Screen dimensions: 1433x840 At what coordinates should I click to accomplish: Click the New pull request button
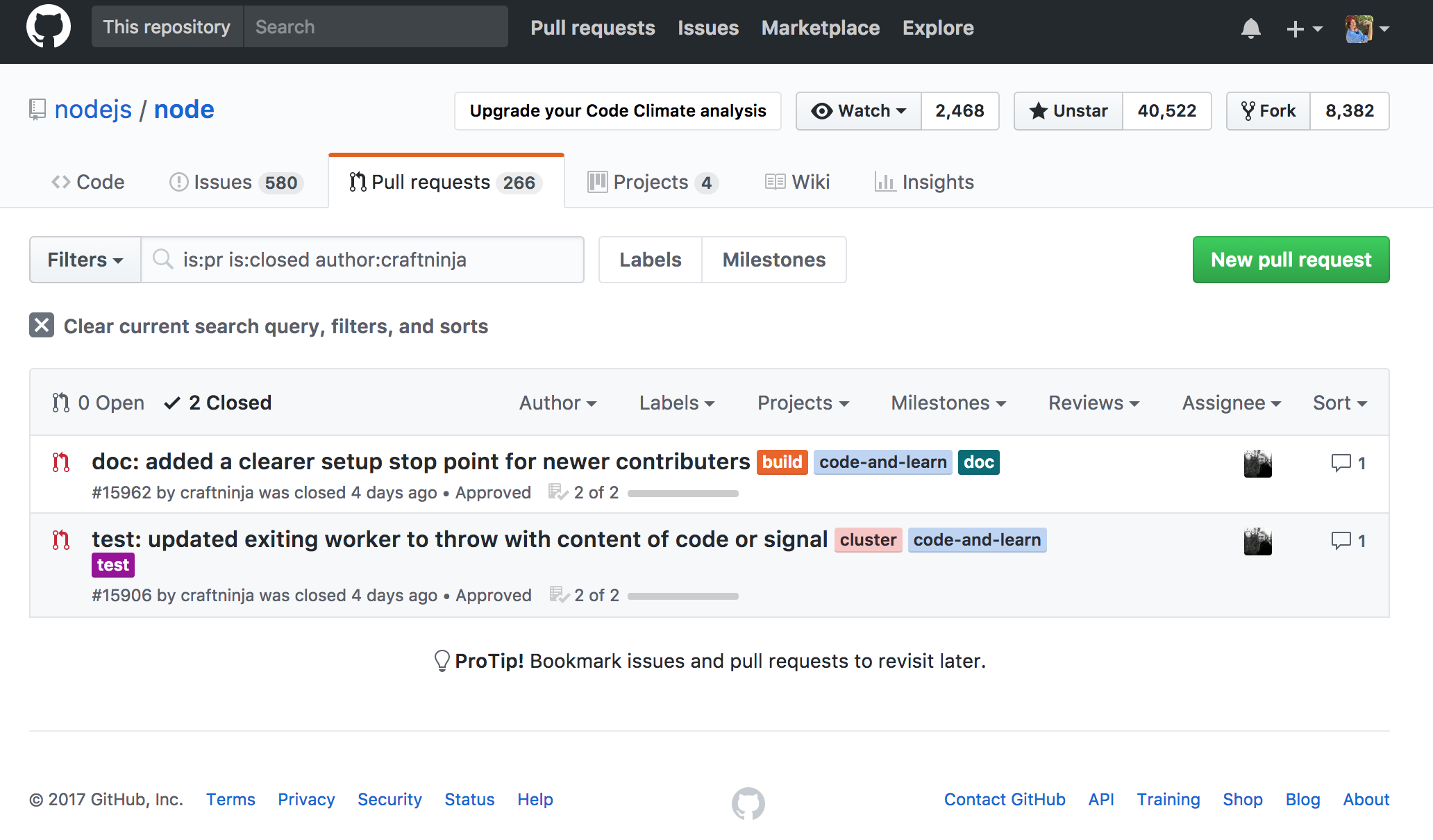[1291, 260]
